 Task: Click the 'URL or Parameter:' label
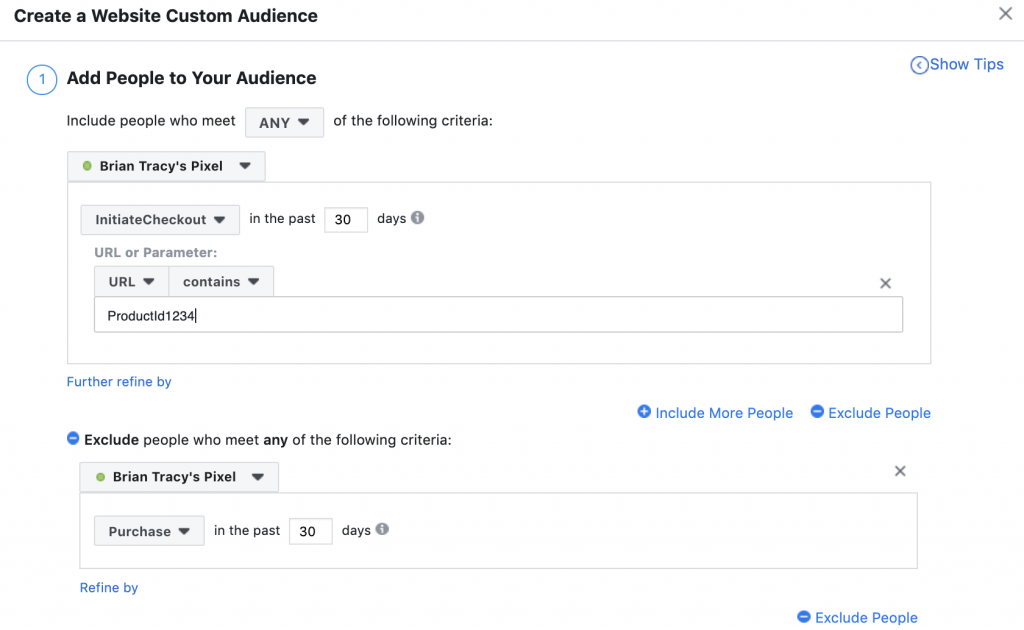155,253
